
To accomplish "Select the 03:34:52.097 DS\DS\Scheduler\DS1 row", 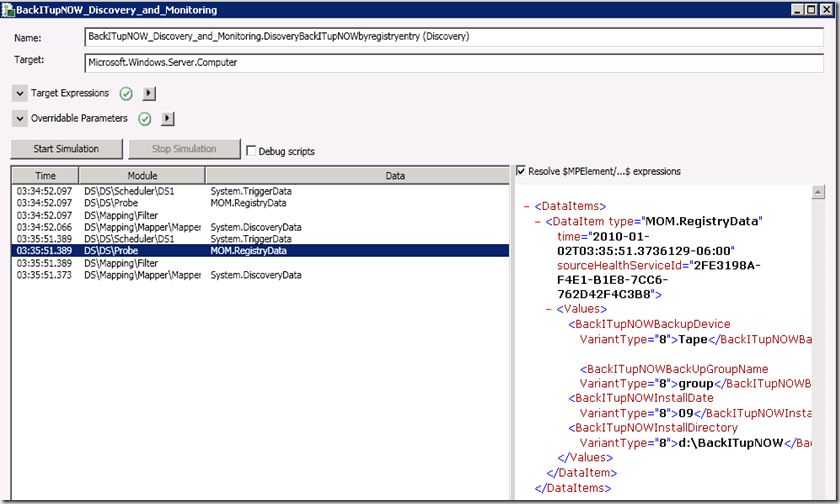I will point(260,191).
